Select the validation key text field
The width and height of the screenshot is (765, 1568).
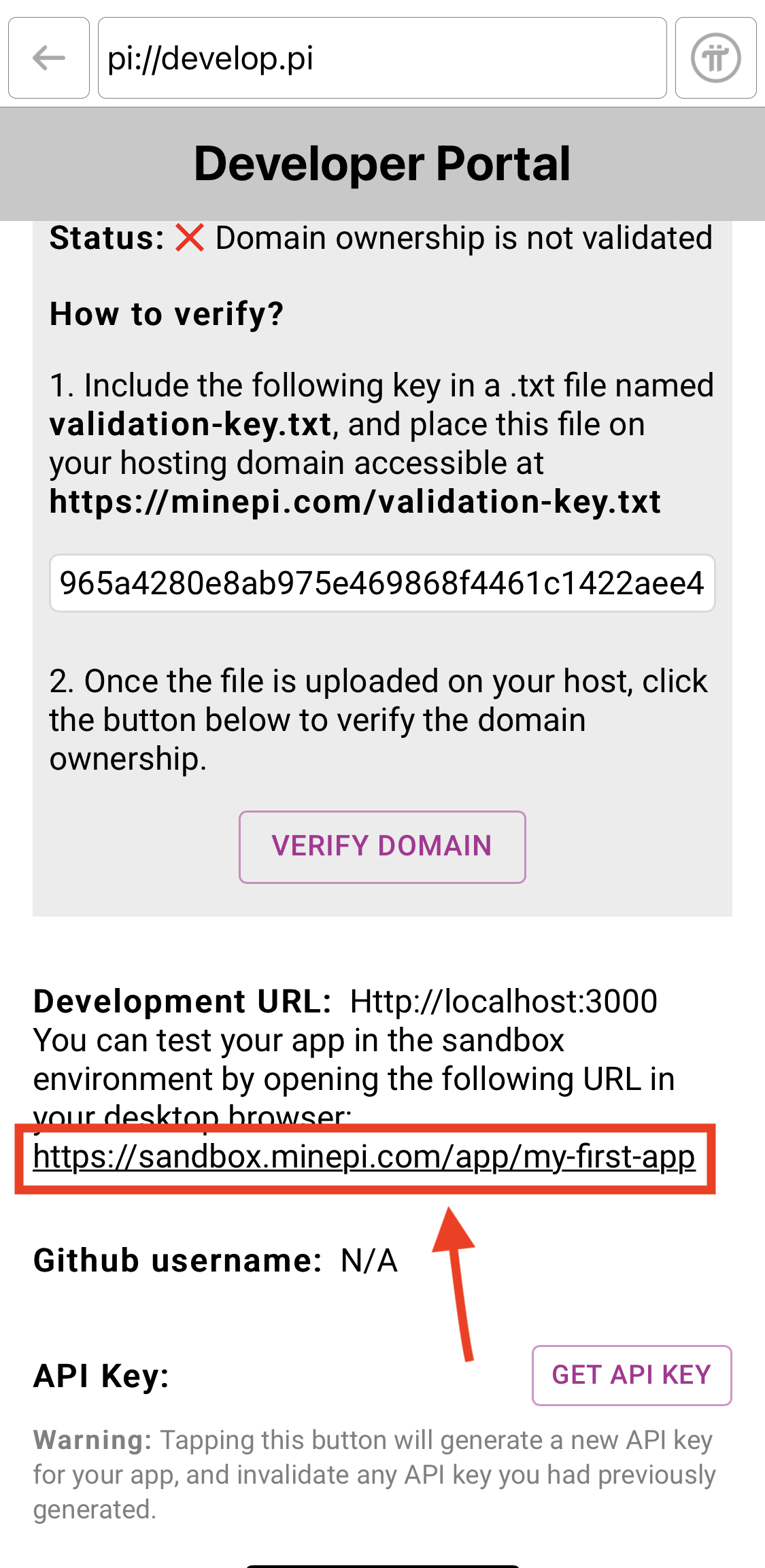coord(381,583)
